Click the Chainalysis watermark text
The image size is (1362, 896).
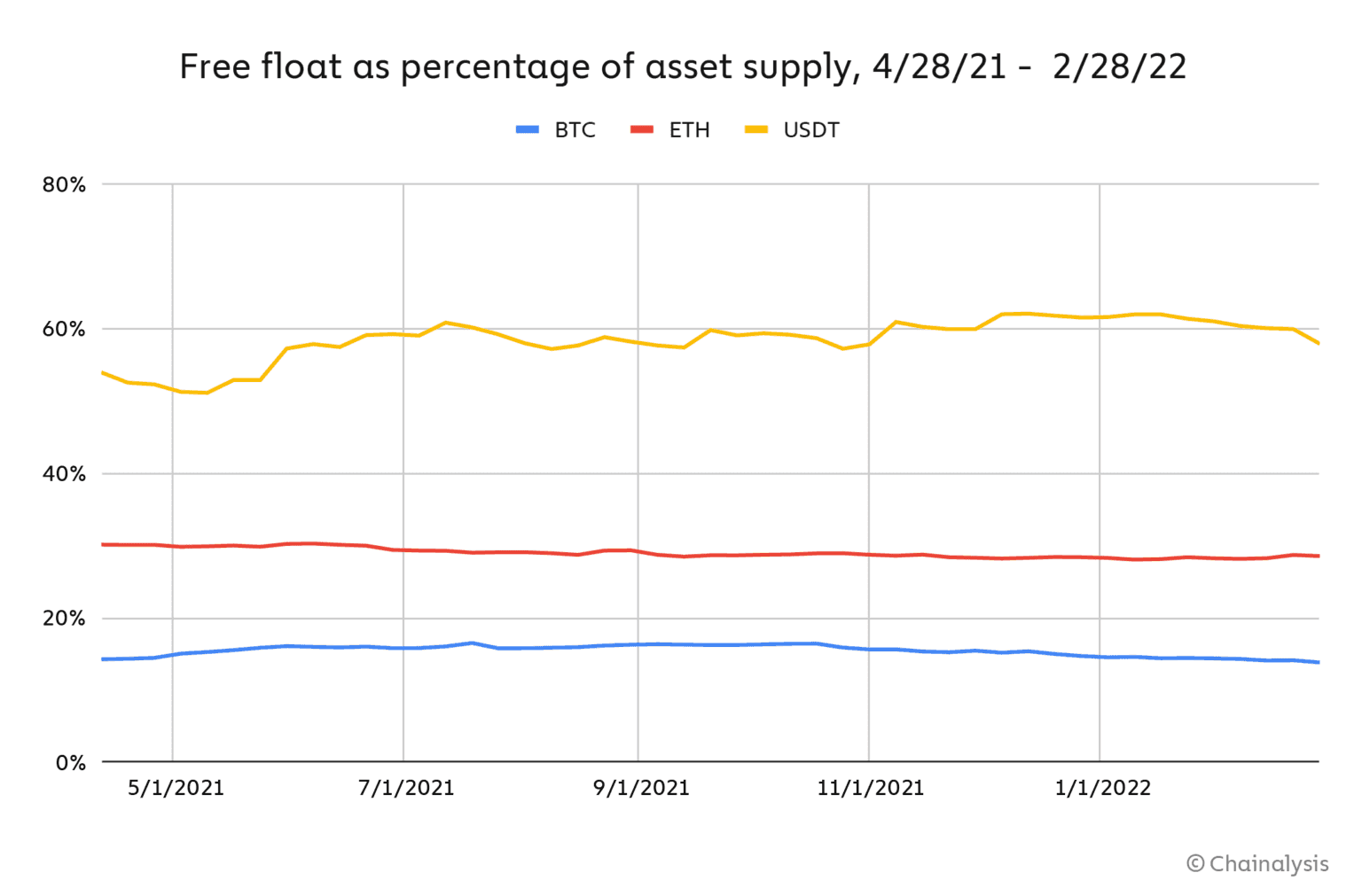tap(1268, 864)
